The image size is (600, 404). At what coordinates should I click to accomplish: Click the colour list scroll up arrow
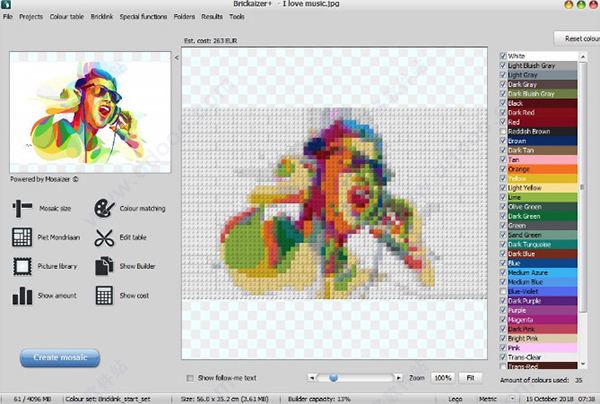(x=583, y=57)
